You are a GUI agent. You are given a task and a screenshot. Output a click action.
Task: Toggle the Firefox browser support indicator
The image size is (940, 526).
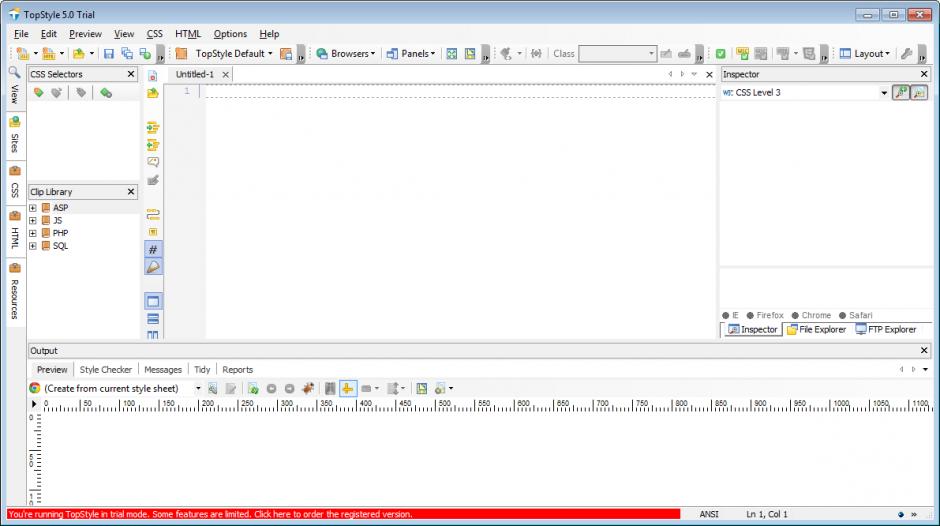[765, 315]
